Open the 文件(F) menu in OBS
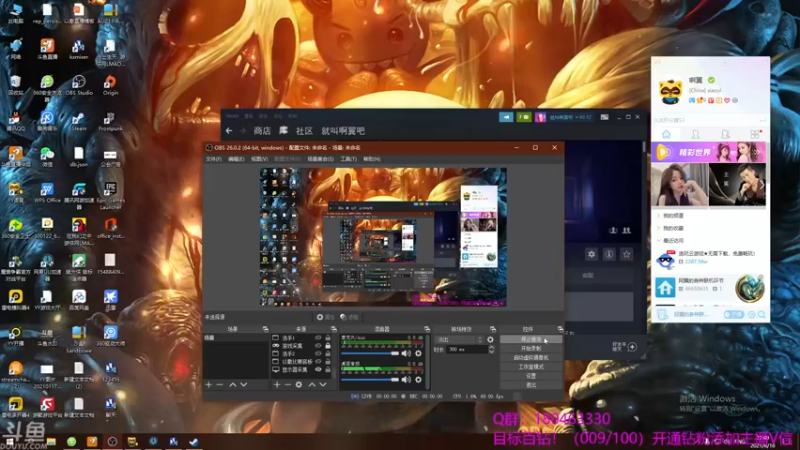800x450 pixels. [214, 159]
